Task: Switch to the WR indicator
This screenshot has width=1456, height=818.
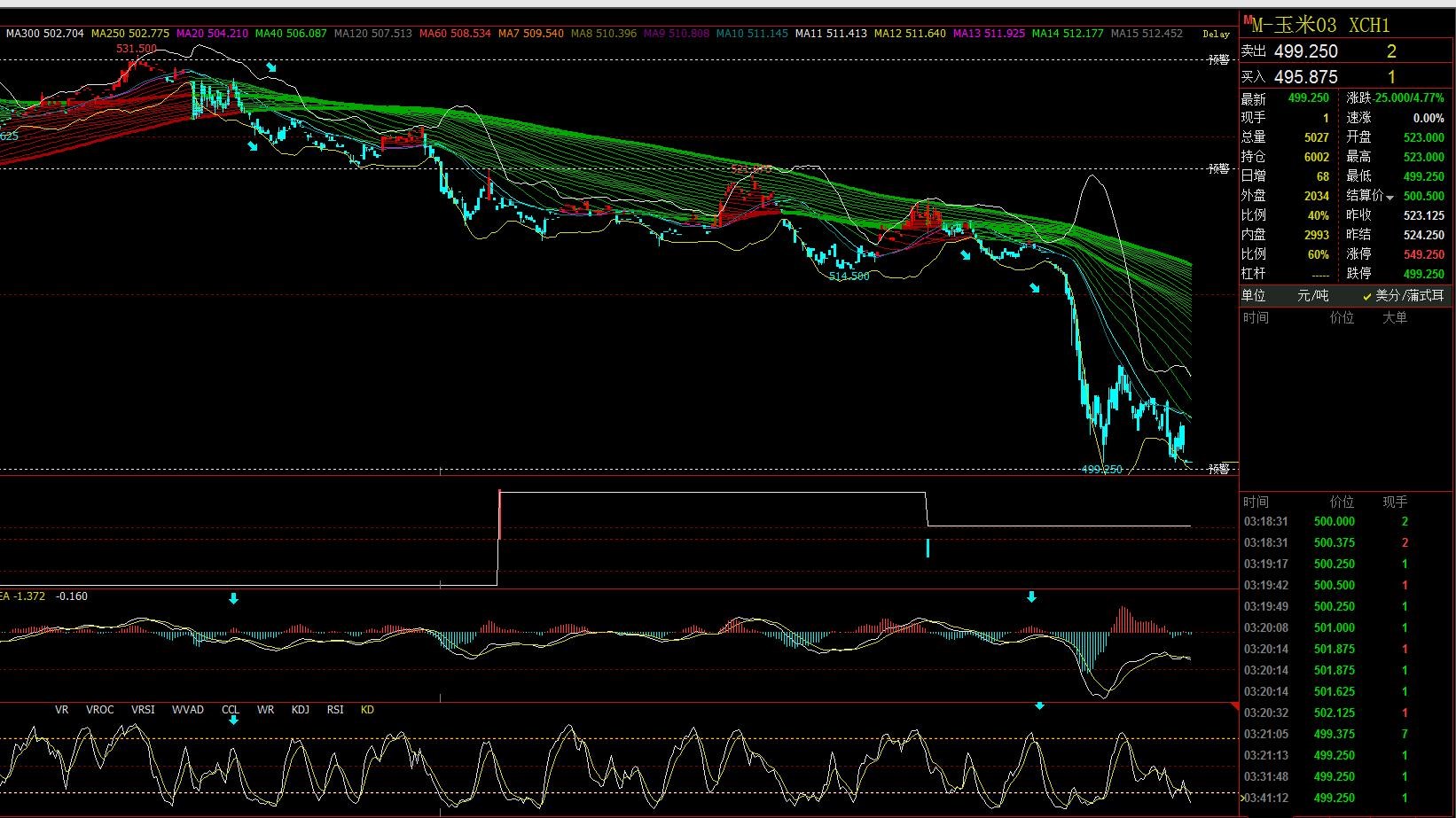Action: [x=265, y=710]
